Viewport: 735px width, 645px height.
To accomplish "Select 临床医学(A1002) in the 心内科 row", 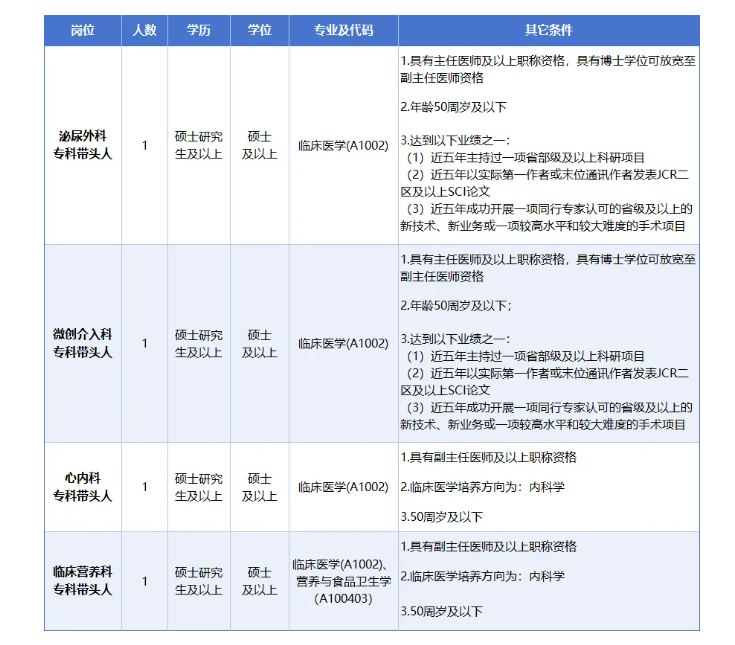I will click(x=343, y=487).
